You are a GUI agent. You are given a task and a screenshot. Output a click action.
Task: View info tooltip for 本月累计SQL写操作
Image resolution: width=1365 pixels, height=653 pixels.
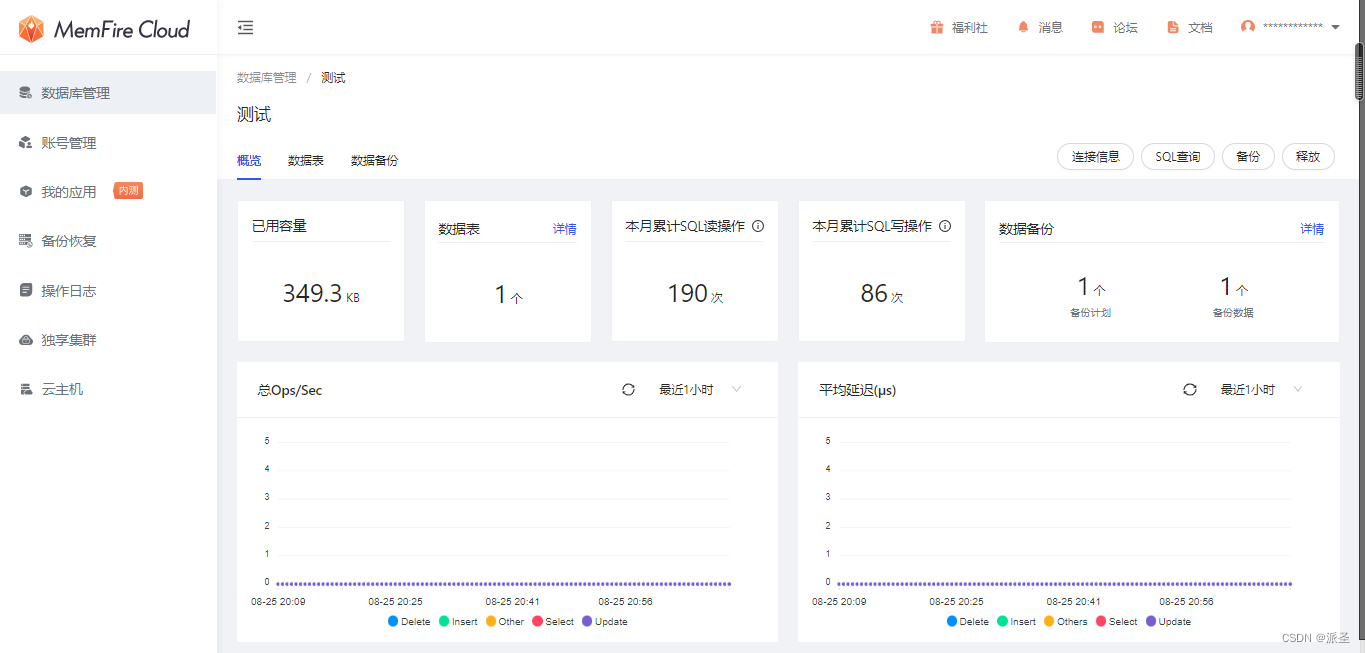[944, 226]
